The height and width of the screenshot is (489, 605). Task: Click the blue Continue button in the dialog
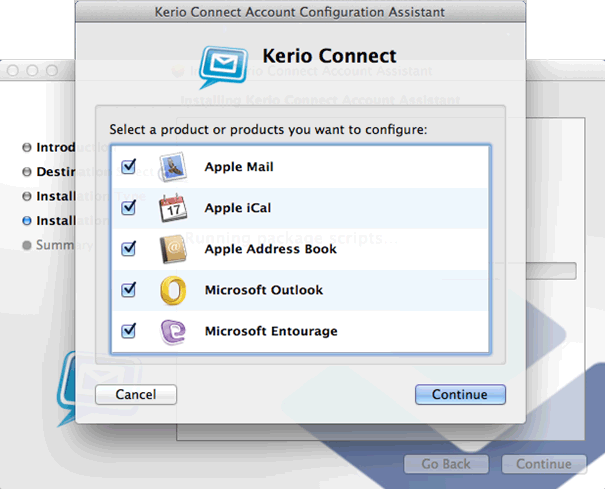(460, 394)
